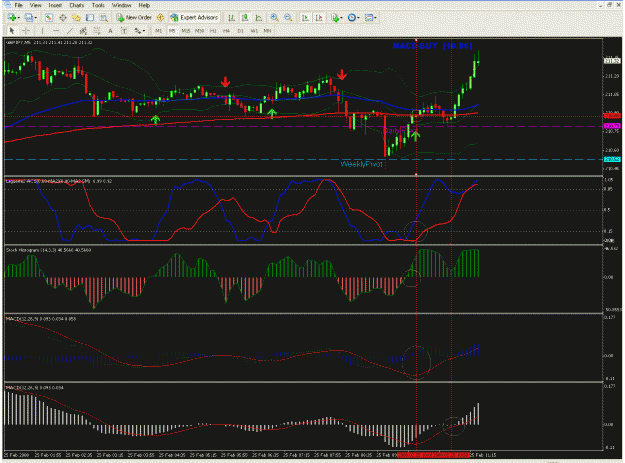Select the Cursor arrow tool
Image resolution: width=625 pixels, height=463 pixels.
point(12,31)
